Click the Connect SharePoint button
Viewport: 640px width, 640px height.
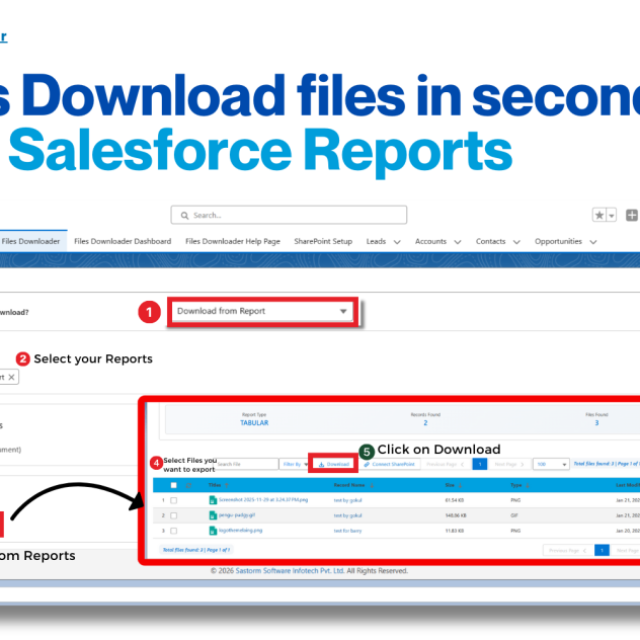pyautogui.click(x=390, y=464)
